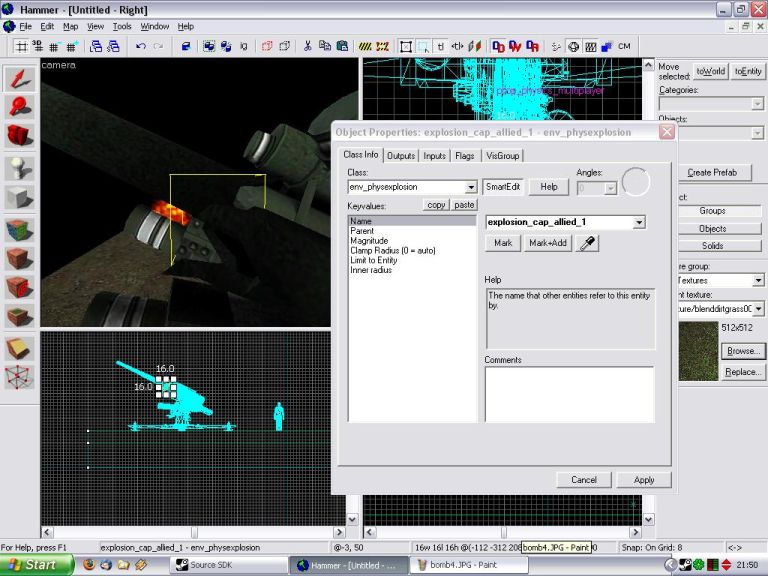Click the Paste clipboard toolbar icon
768x576 pixels.
point(342,47)
